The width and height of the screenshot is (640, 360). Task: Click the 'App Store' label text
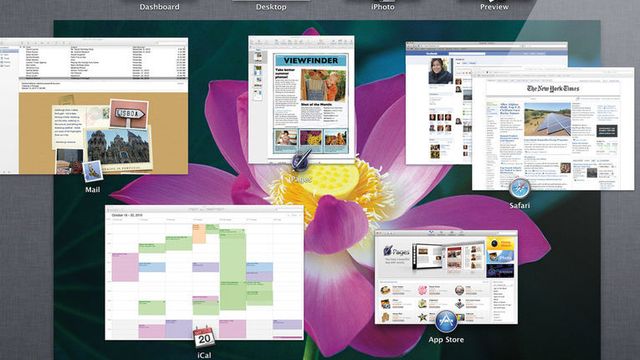click(x=446, y=340)
